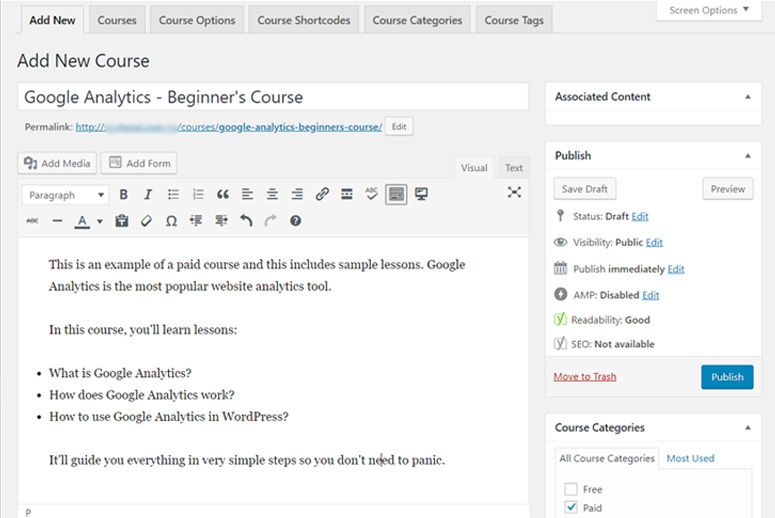This screenshot has width=775, height=518.
Task: Clear formatting with the eraser icon
Action: [146, 221]
